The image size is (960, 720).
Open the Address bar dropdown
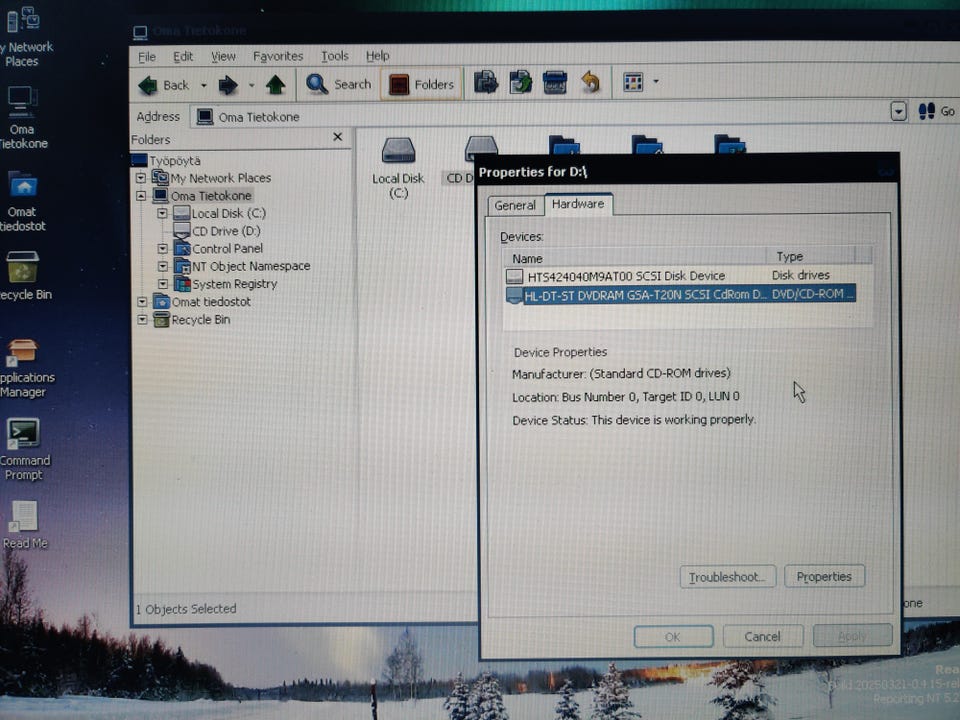point(898,112)
